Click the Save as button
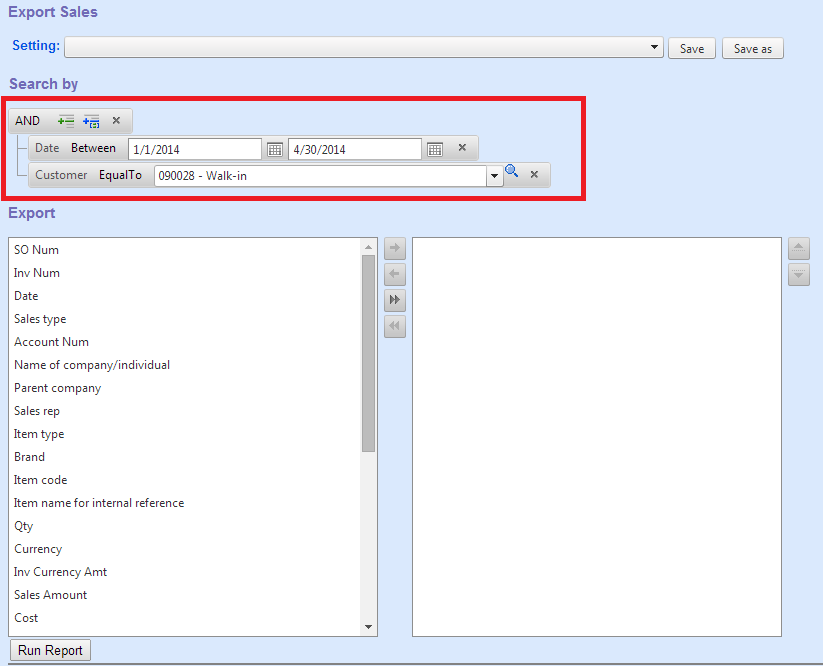 click(x=753, y=48)
